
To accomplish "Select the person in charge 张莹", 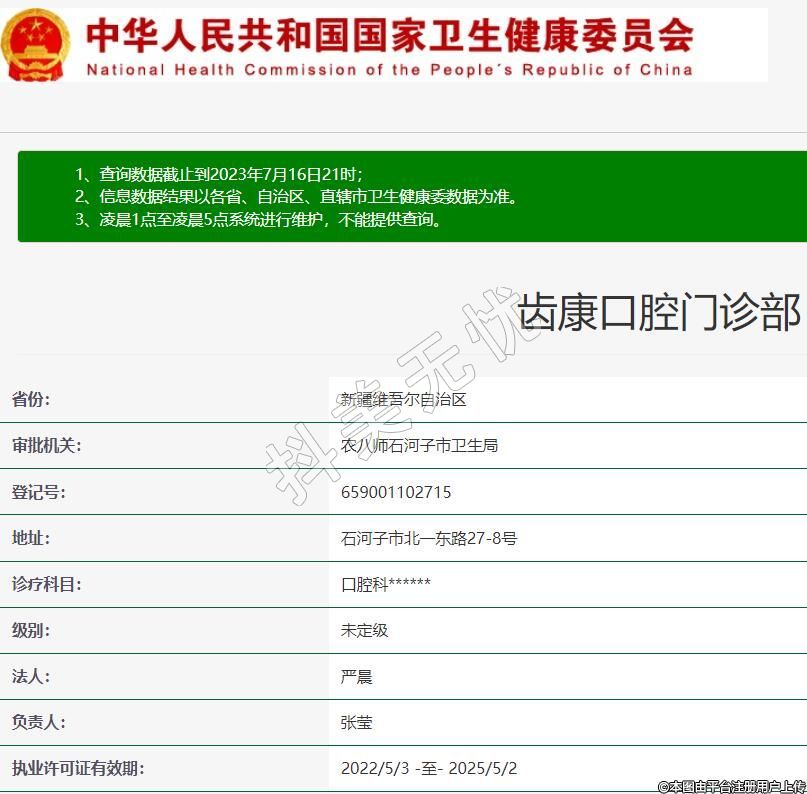I will tap(357, 722).
